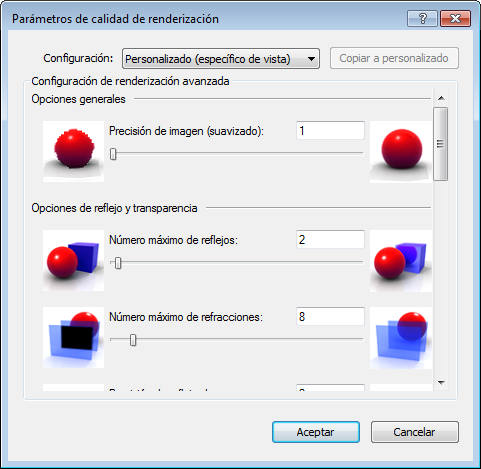Image resolution: width=481 pixels, height=469 pixels.
Task: Focus the Número máximo de refracciones value field
Action: (330, 316)
